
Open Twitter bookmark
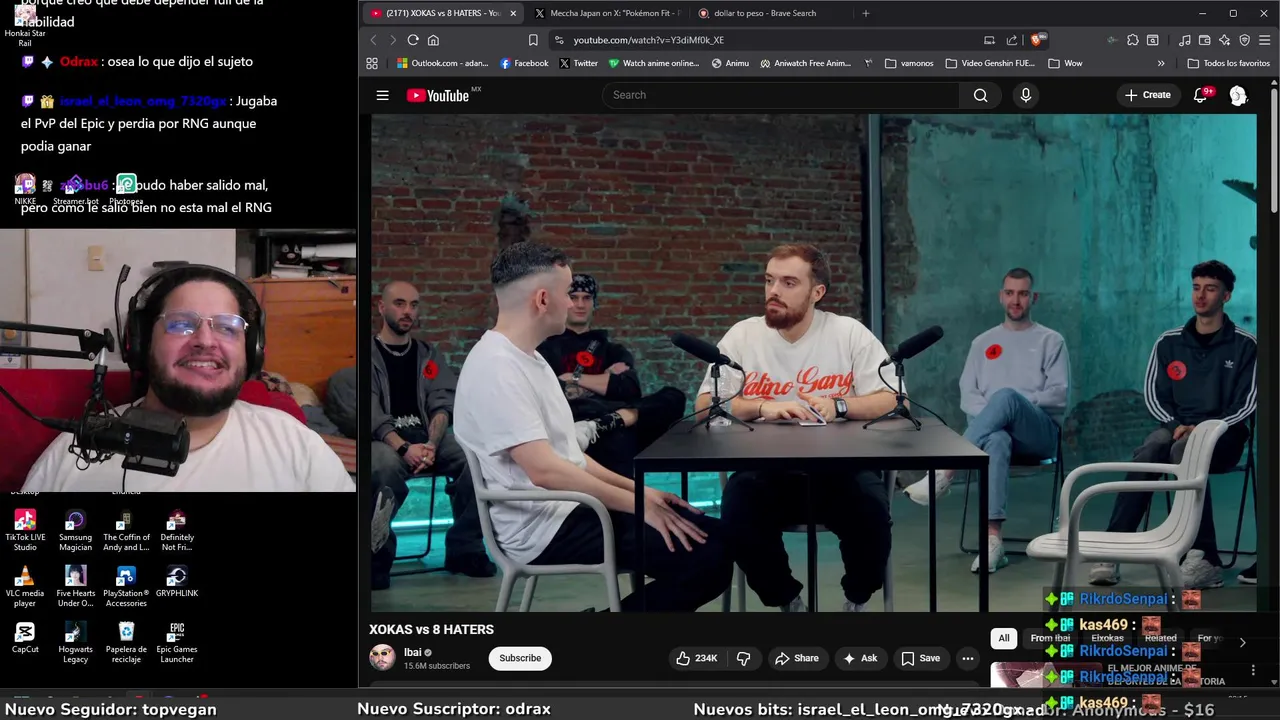coord(578,63)
